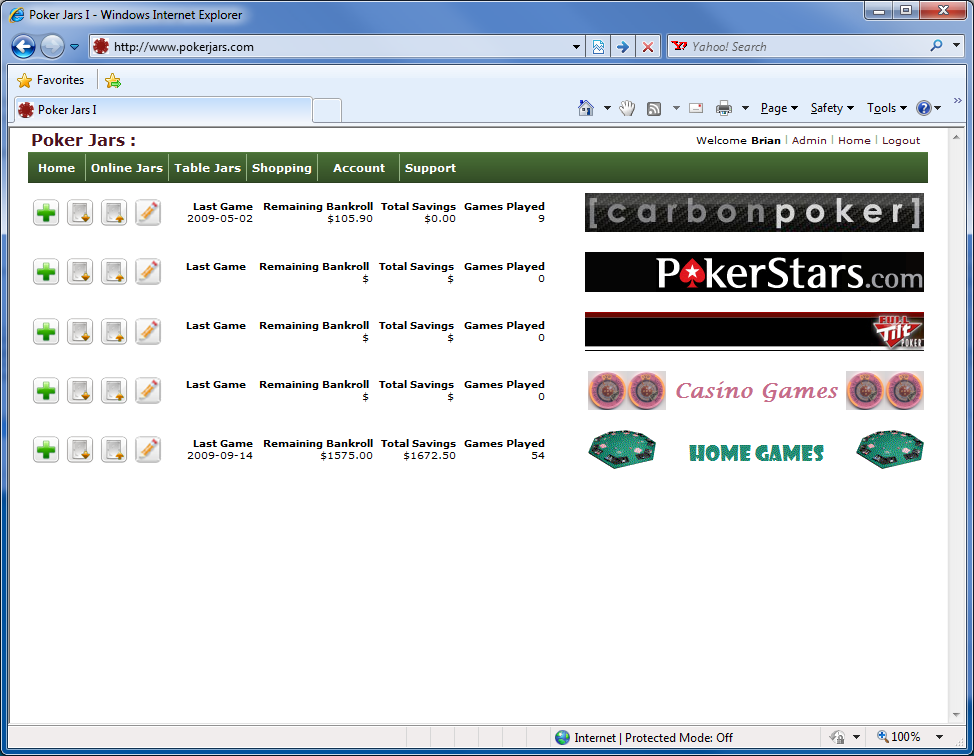This screenshot has height=756, width=974.
Task: Click the PokerStars.com banner
Action: (754, 272)
